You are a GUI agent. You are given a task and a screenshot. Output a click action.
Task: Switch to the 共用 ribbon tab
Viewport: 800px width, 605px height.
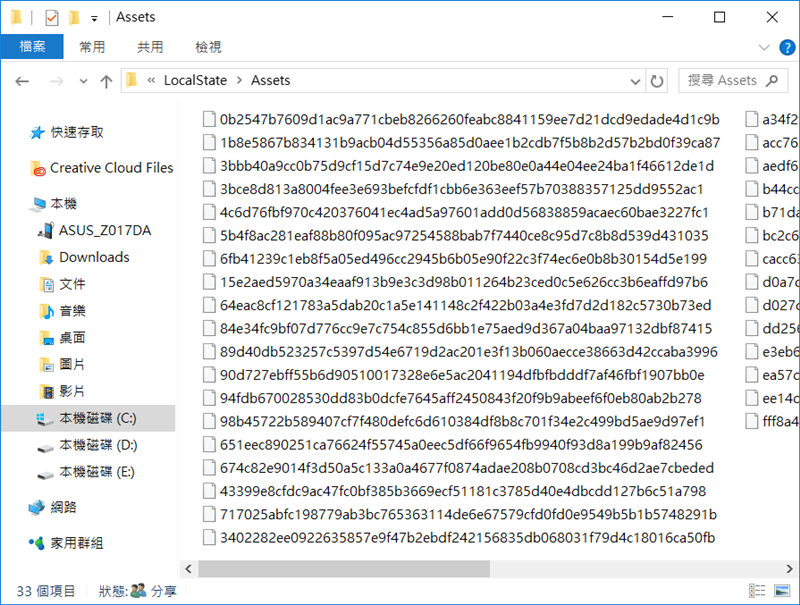tap(150, 47)
